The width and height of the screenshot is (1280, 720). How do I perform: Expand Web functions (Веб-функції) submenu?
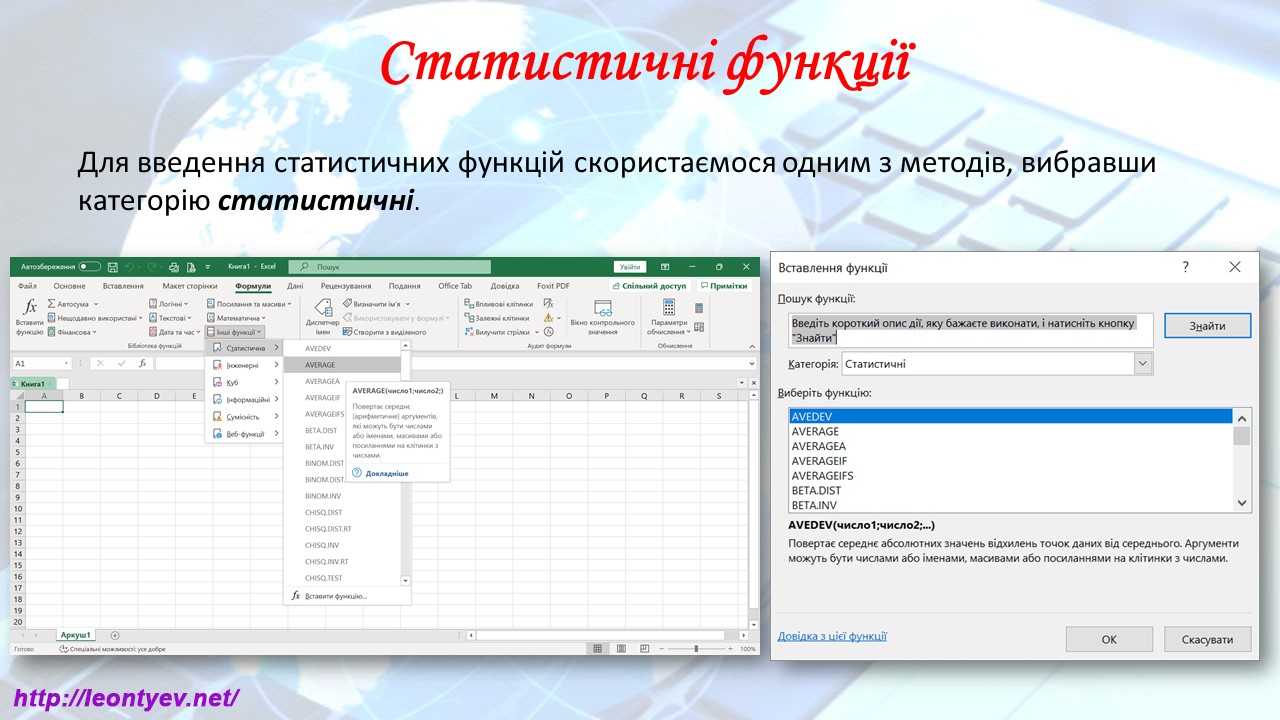click(244, 434)
